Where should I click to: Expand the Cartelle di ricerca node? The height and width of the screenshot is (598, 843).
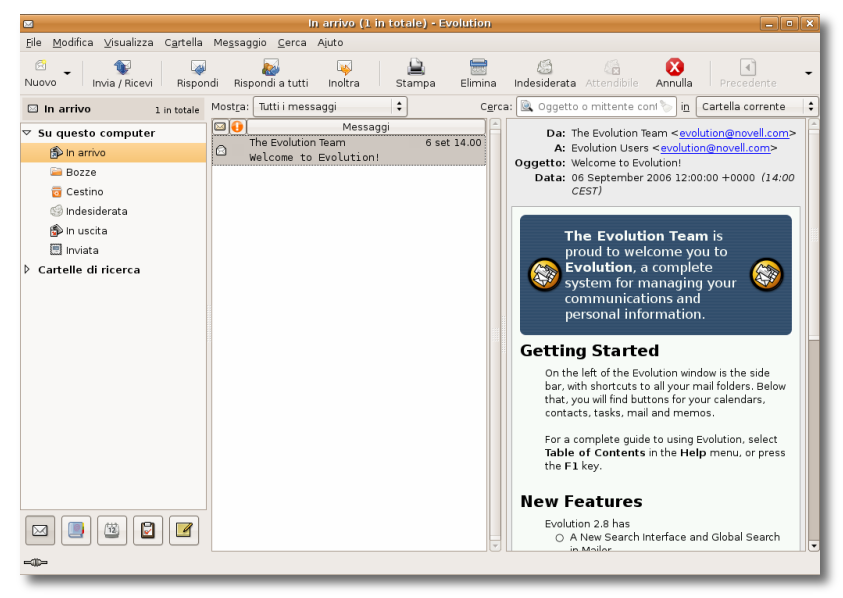[x=27, y=270]
